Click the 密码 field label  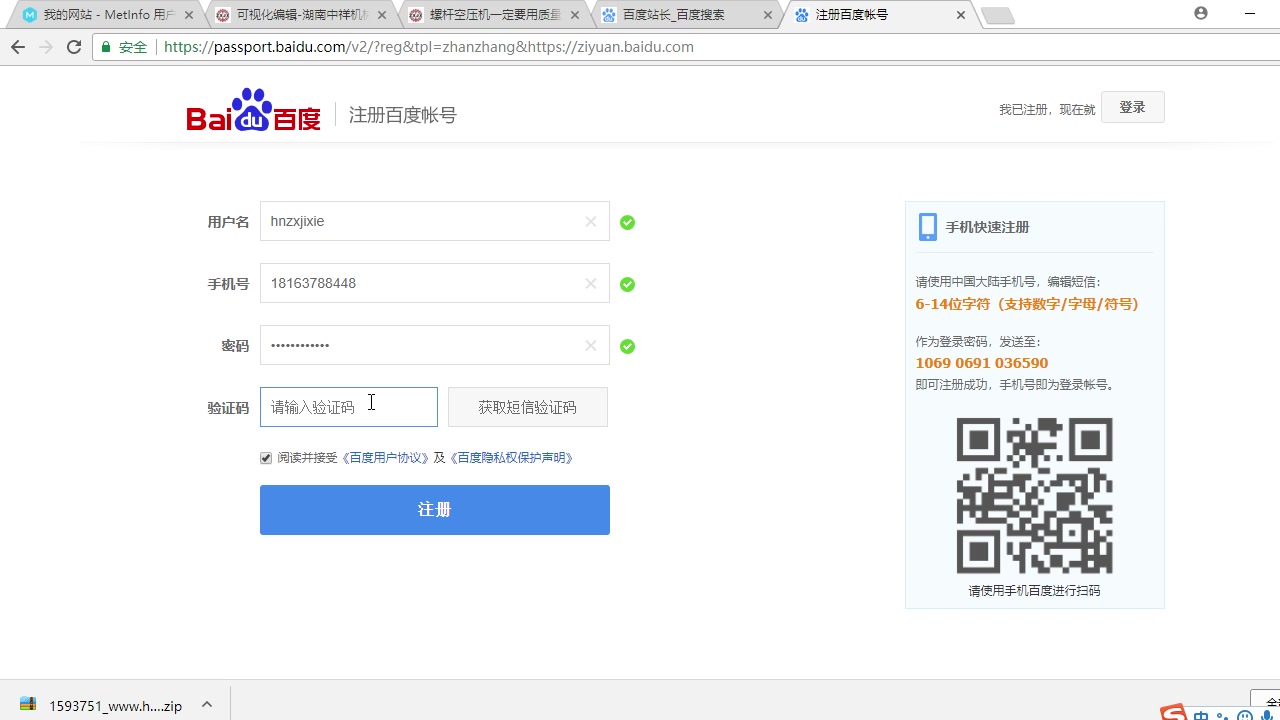point(235,346)
